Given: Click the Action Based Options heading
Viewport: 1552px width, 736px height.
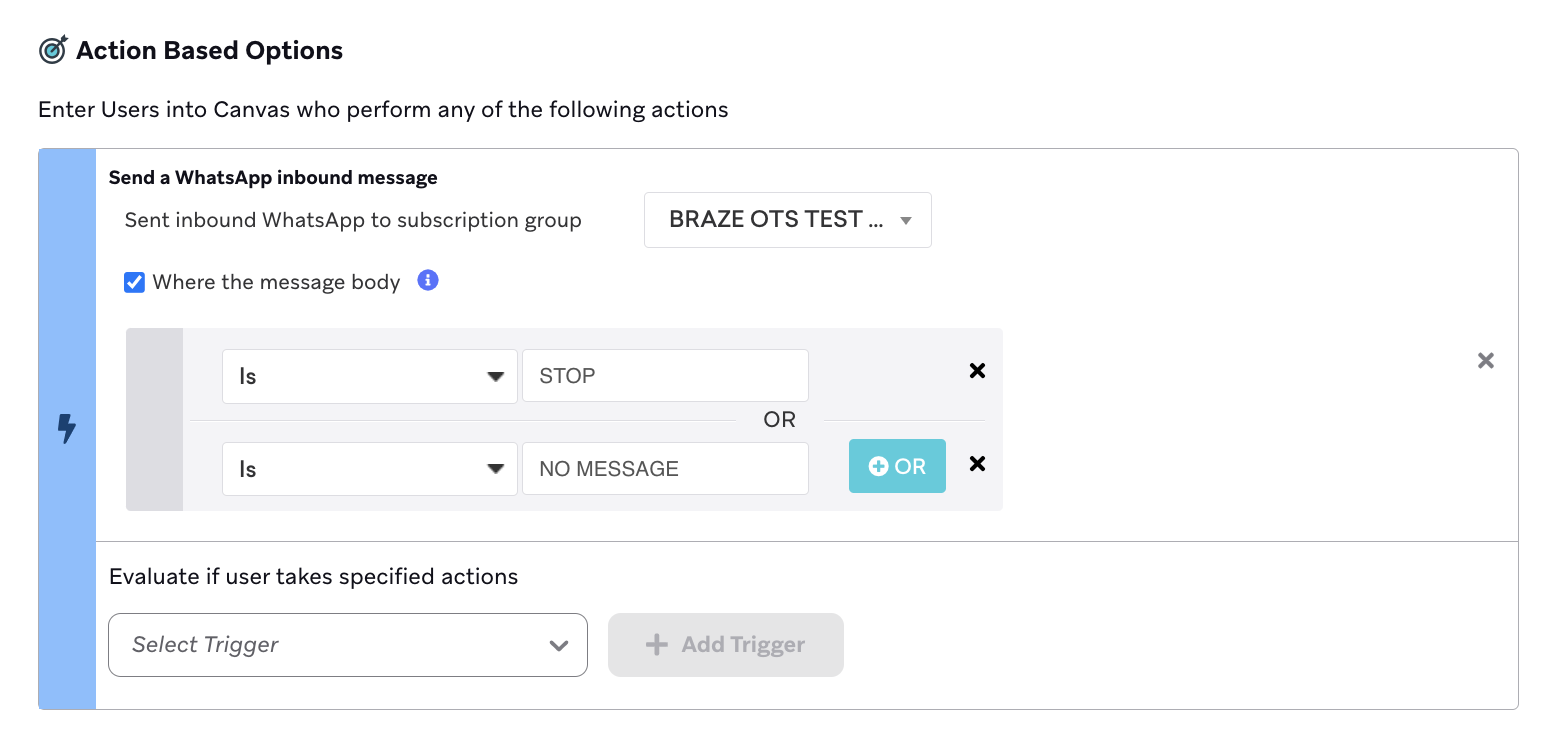Looking at the screenshot, I should tap(210, 50).
